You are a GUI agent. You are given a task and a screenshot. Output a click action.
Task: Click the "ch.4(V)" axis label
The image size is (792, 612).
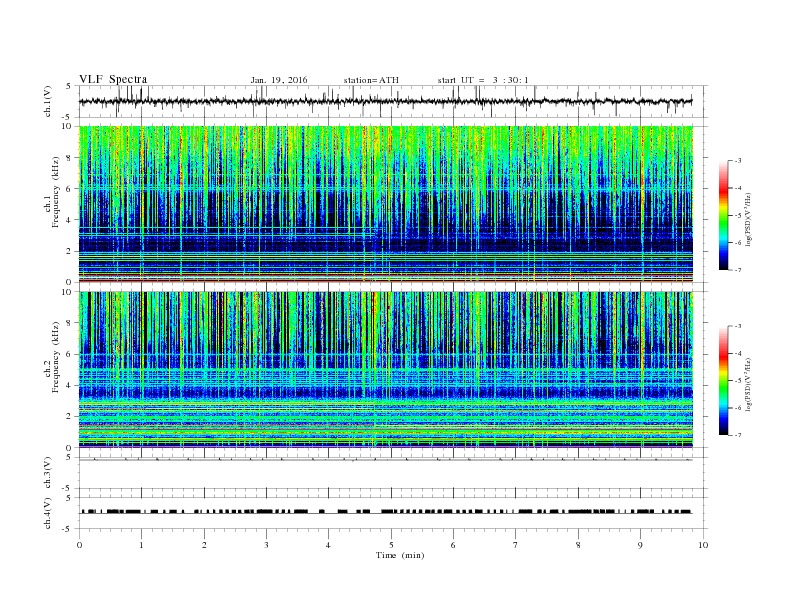click(x=48, y=513)
